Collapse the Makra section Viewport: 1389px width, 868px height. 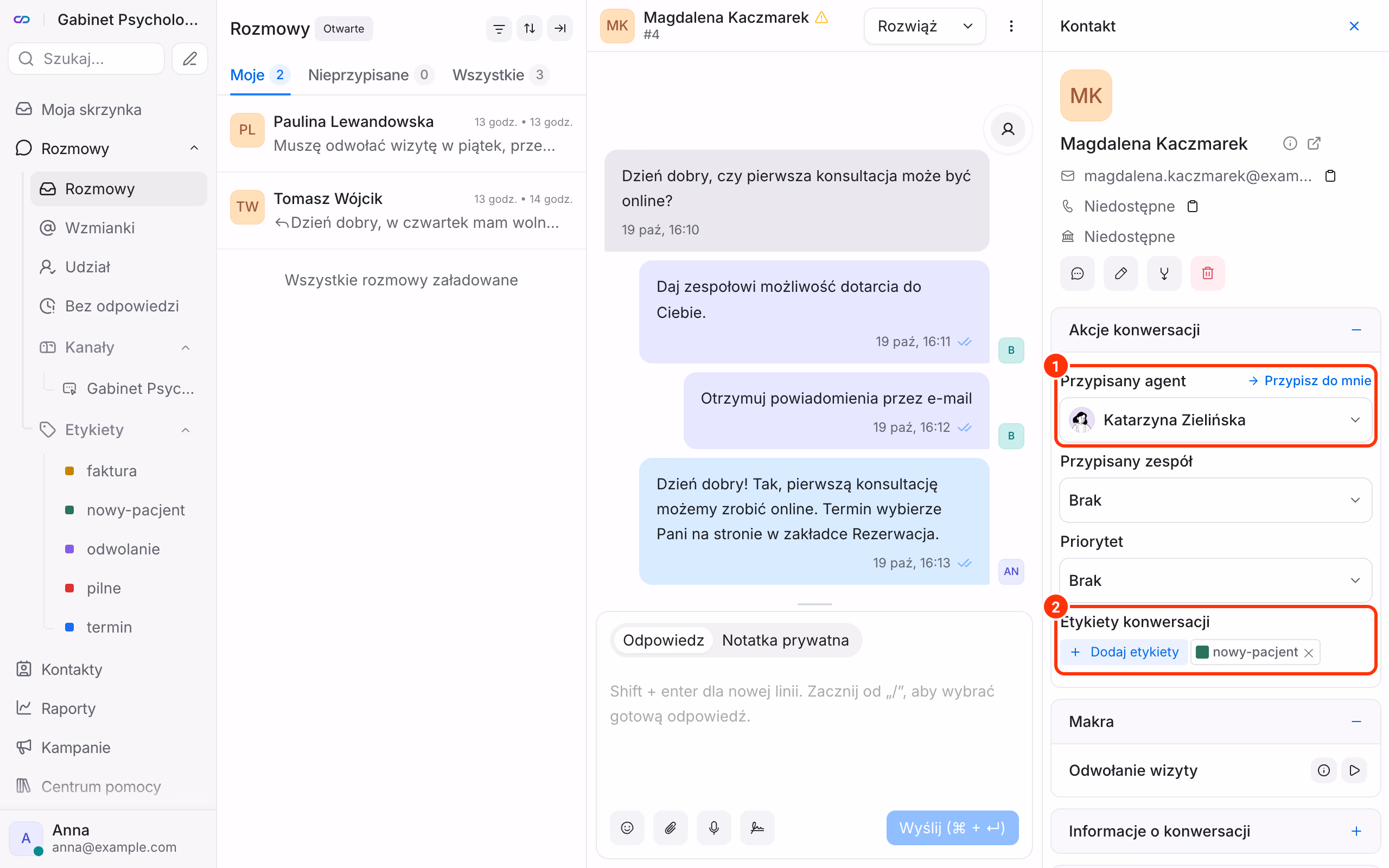(1356, 722)
